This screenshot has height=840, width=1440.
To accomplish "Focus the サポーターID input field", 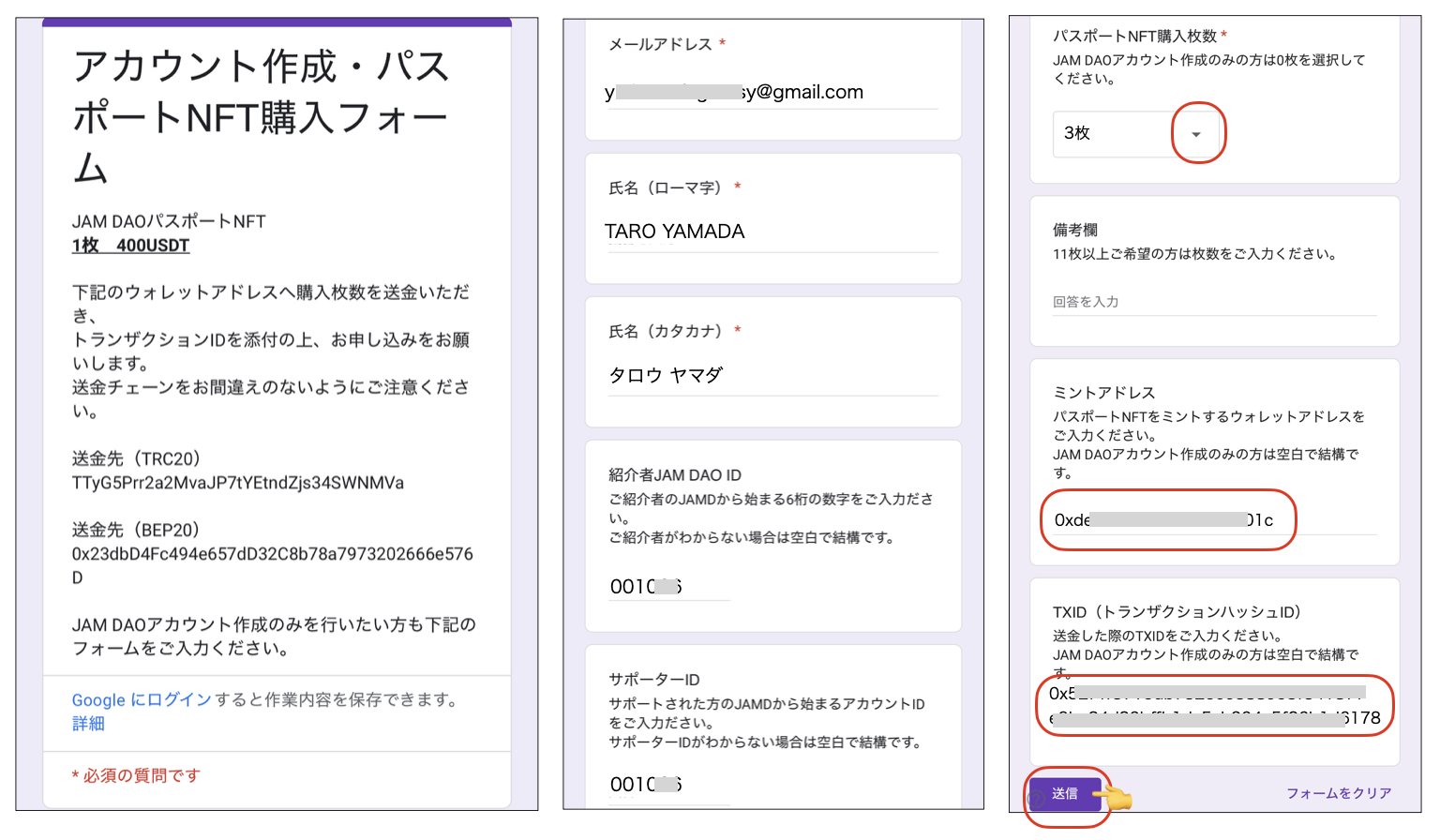I will (667, 785).
